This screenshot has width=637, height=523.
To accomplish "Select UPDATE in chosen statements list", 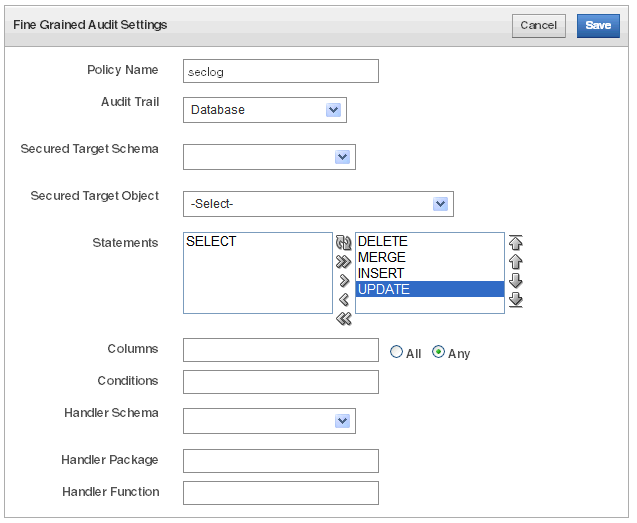I will tap(430, 289).
